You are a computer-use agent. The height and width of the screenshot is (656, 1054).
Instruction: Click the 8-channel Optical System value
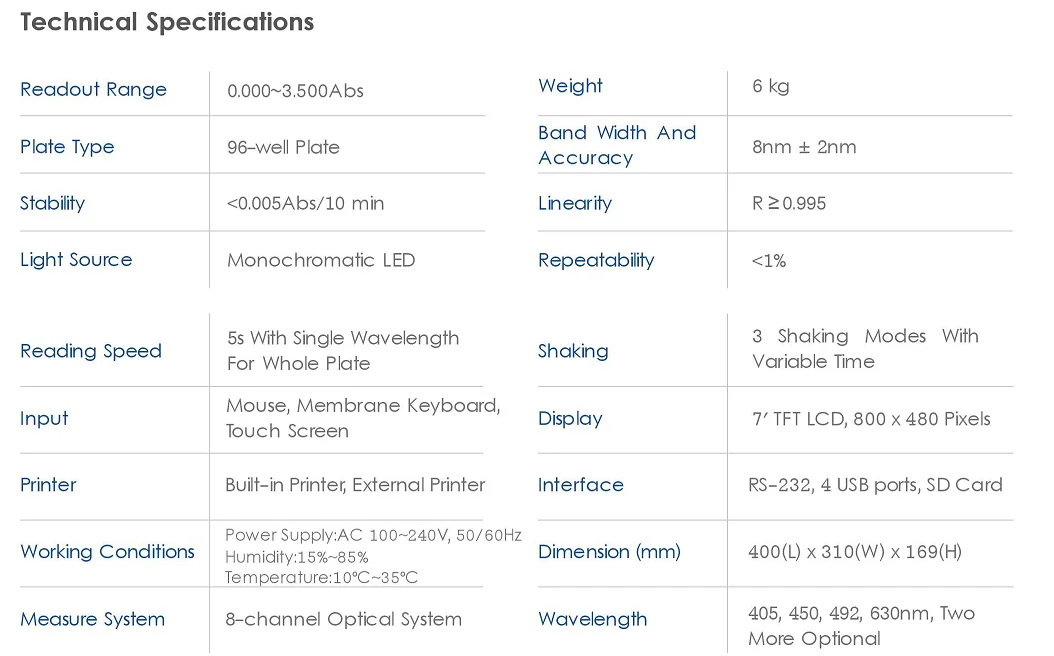[x=343, y=619]
